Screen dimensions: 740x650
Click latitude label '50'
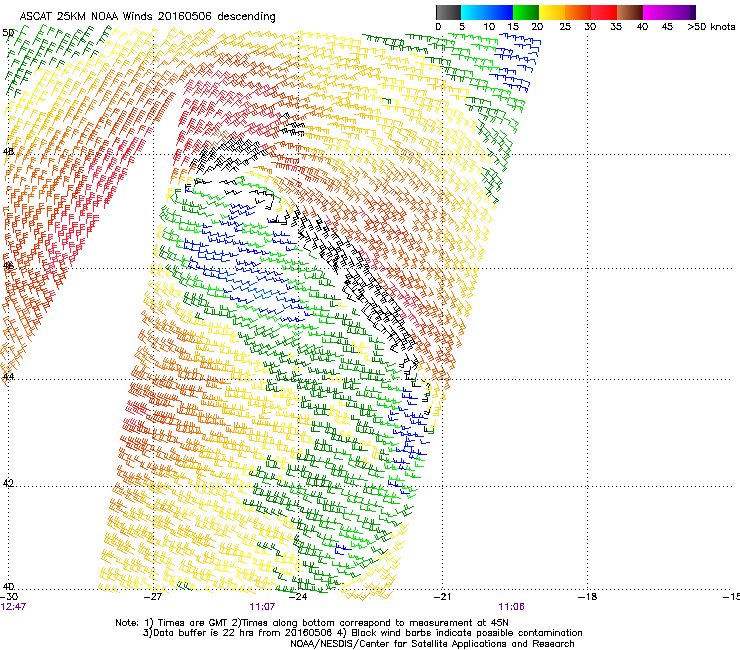point(8,33)
